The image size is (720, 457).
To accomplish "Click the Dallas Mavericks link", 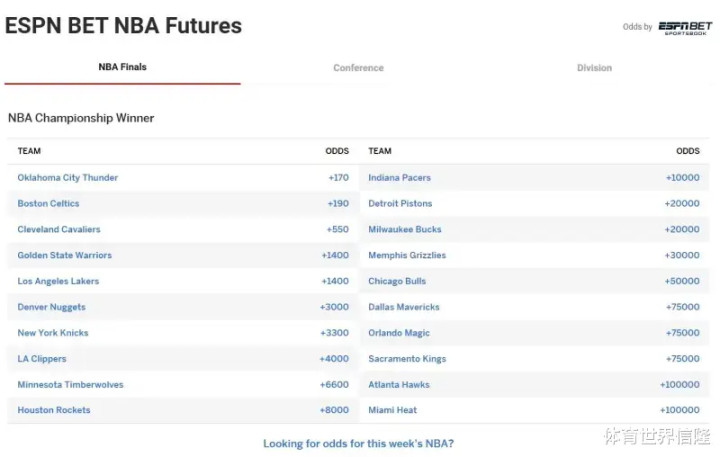I will pyautogui.click(x=404, y=308).
